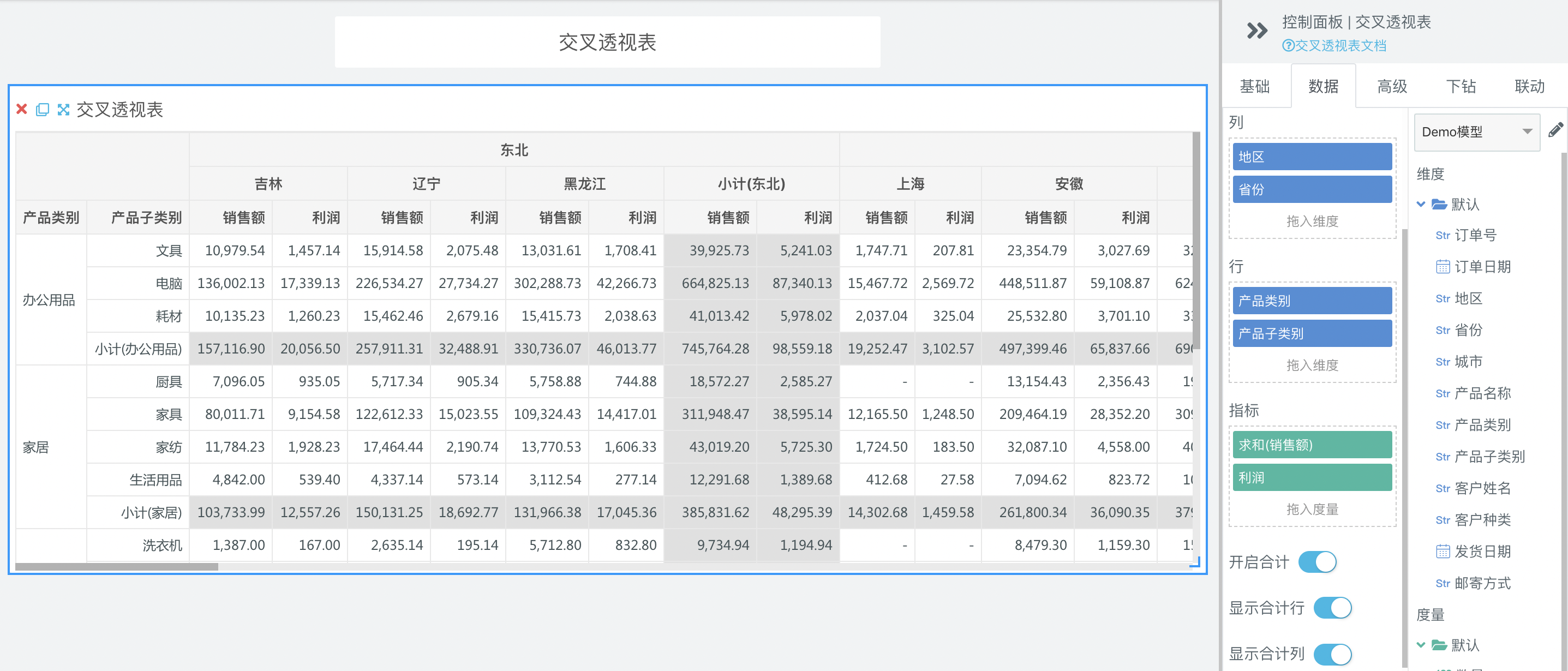This screenshot has width=1568, height=671.
Task: Click the 东北 region header
Action: tap(514, 150)
